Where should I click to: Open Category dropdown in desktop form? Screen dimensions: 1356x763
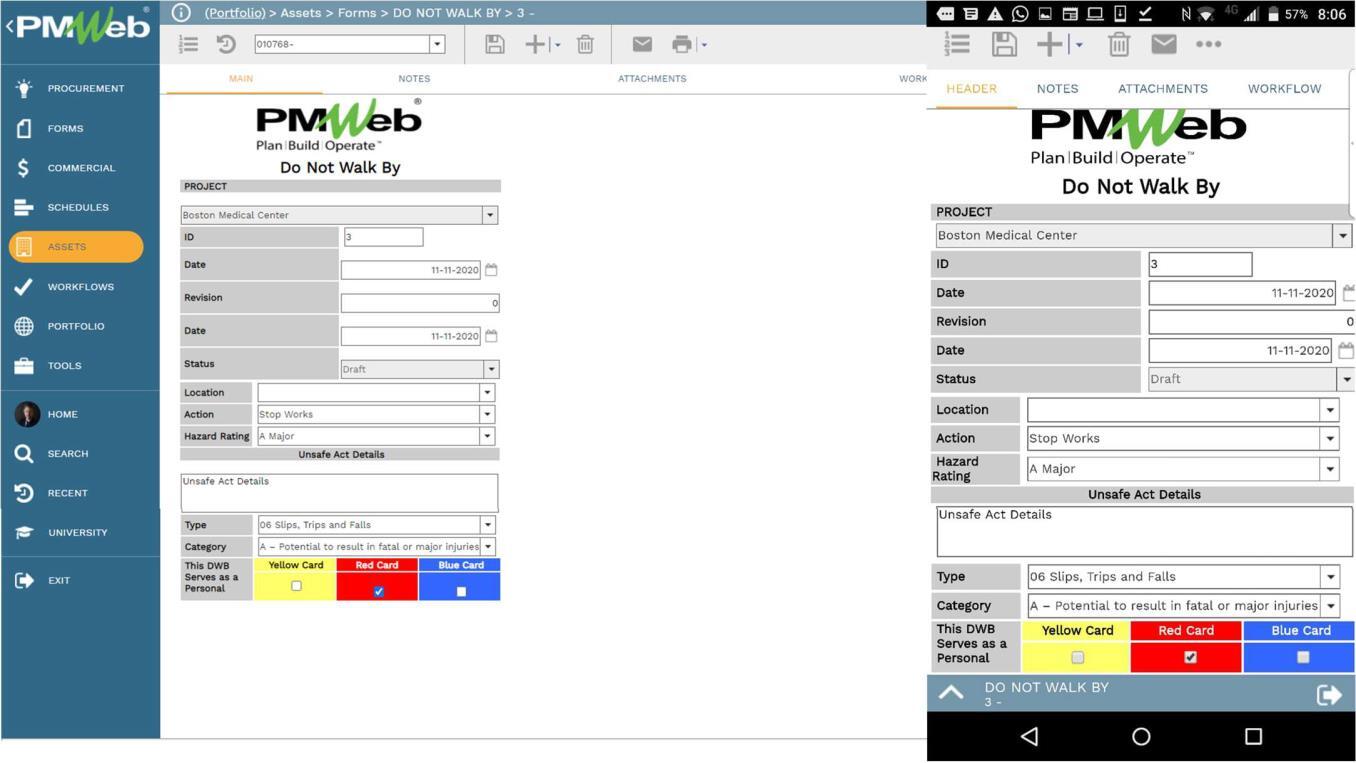(x=487, y=547)
